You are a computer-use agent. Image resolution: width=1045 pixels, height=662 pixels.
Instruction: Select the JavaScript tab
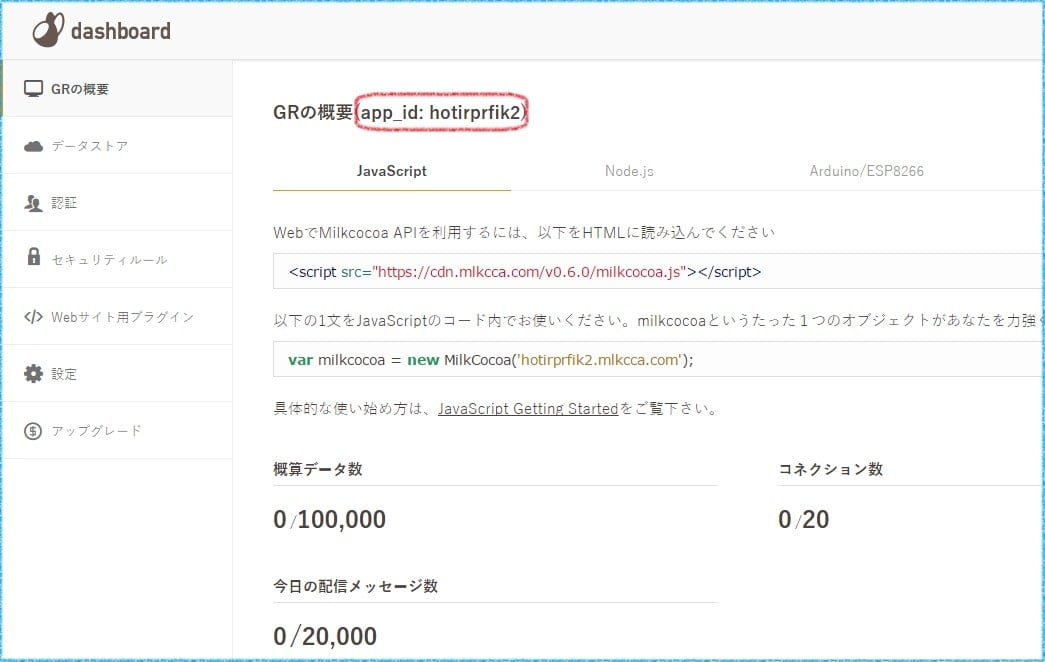click(391, 171)
